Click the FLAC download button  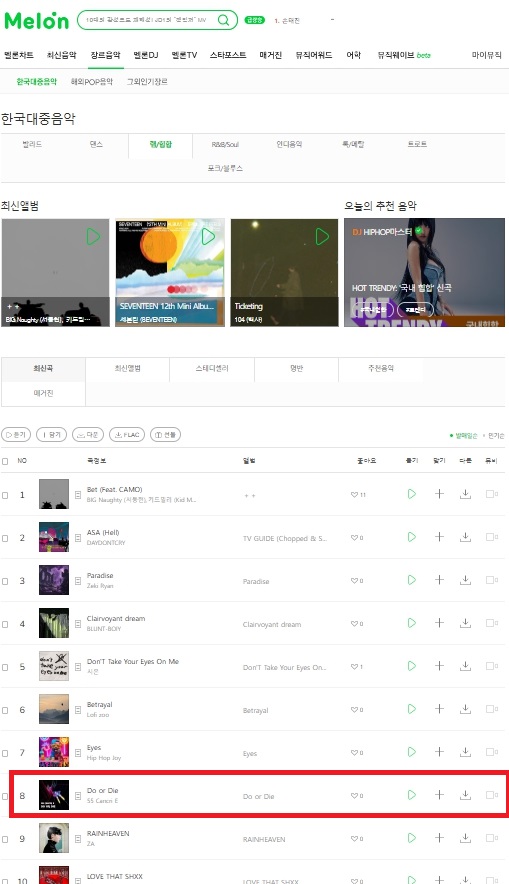(127, 435)
